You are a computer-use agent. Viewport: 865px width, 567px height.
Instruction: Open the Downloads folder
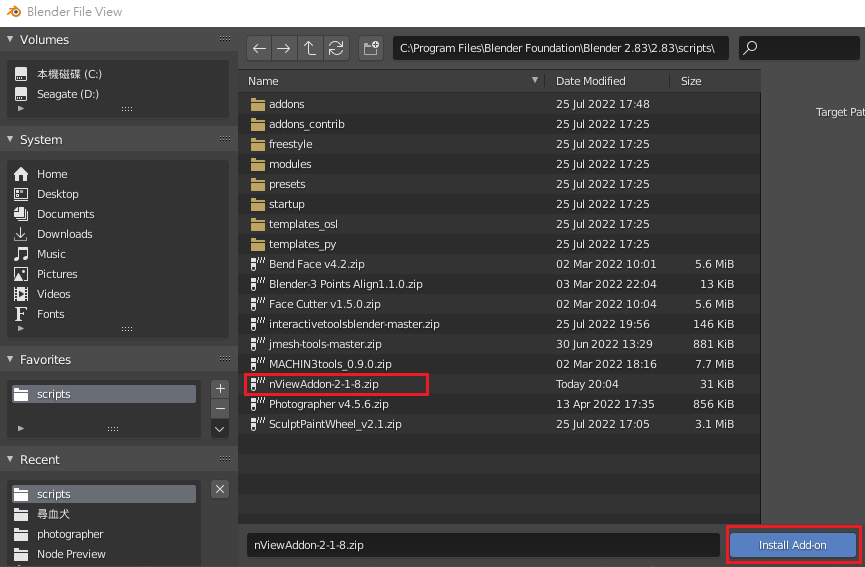pos(105,234)
